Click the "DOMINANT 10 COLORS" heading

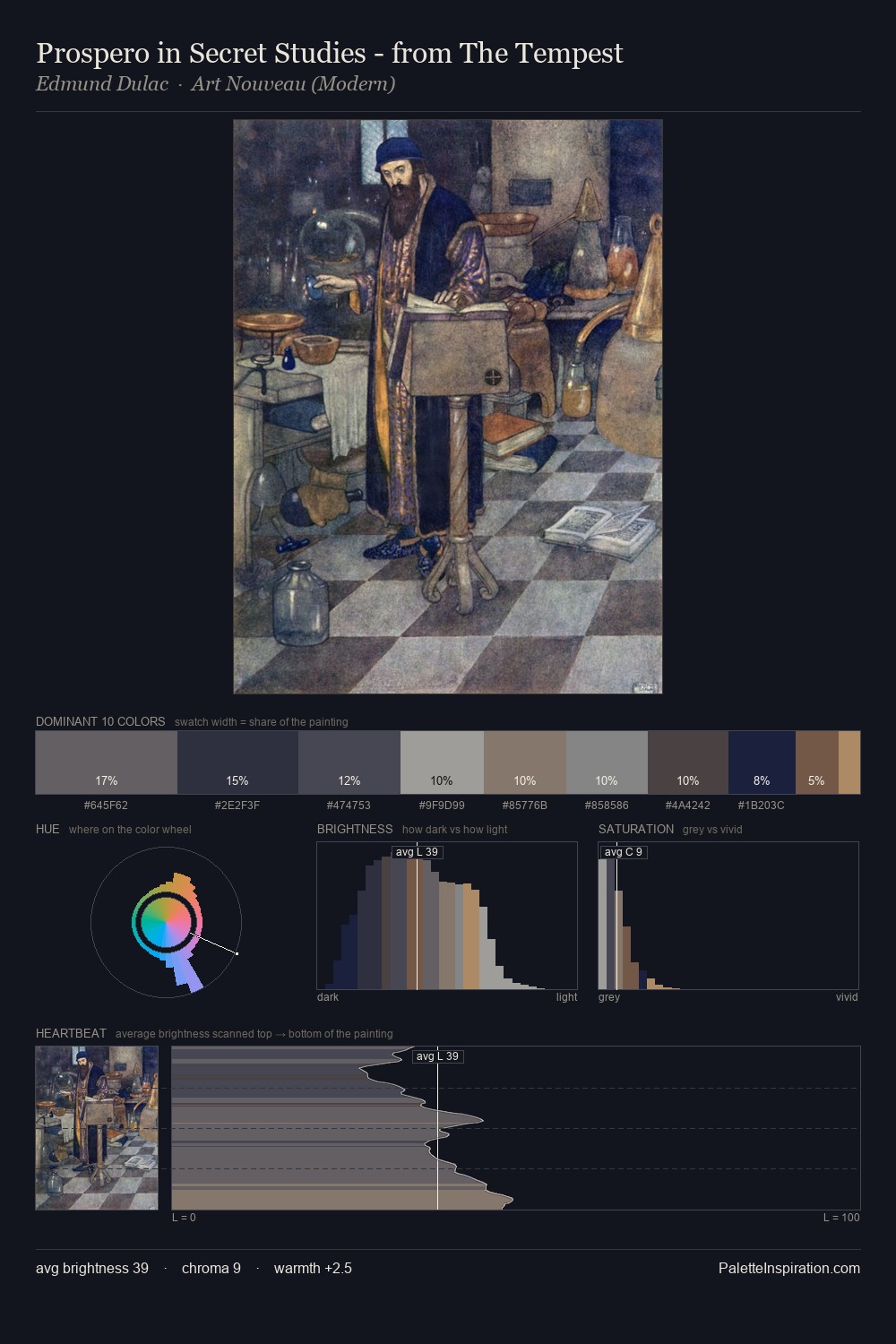(x=100, y=721)
